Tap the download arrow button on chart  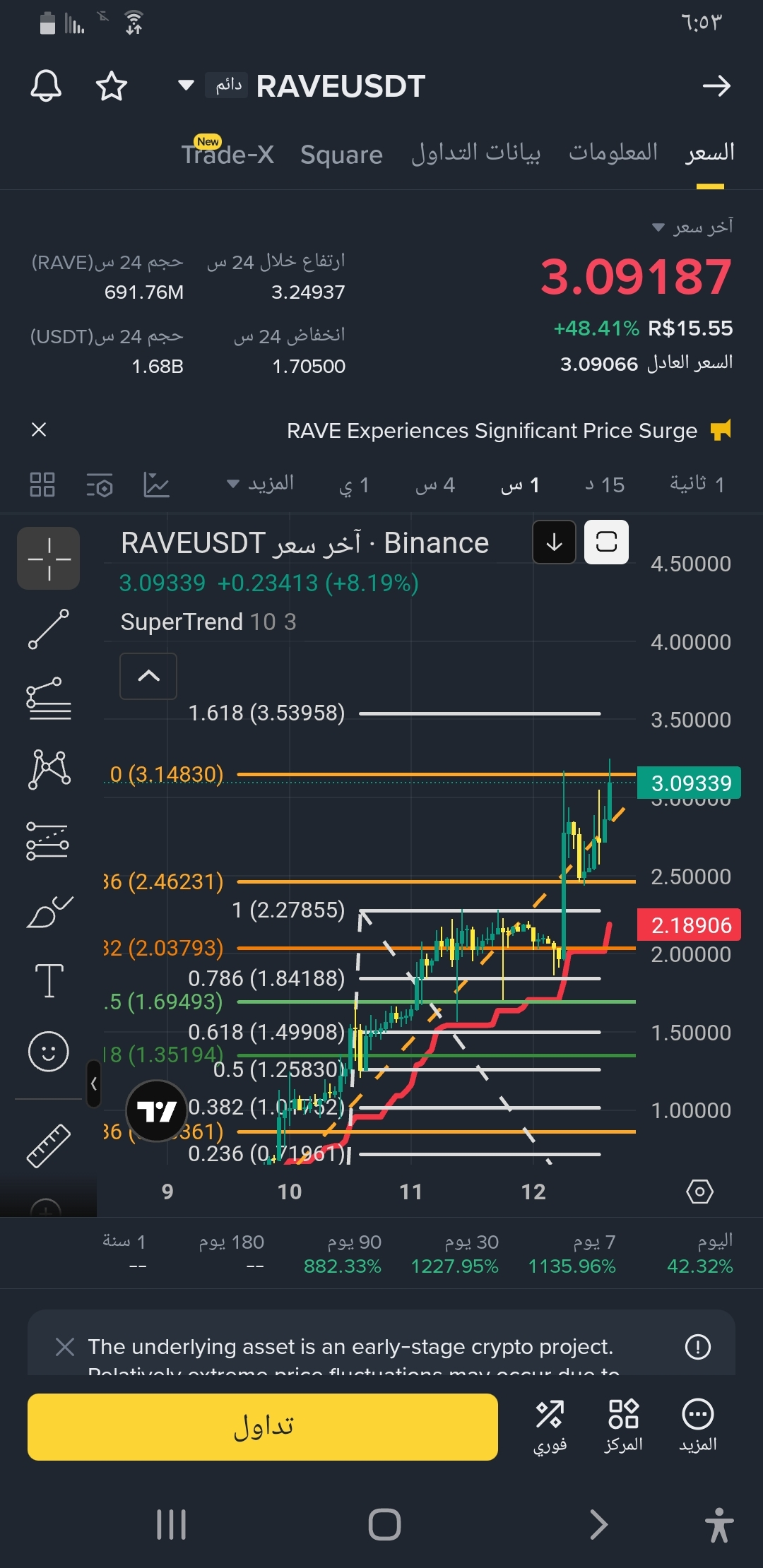point(555,542)
